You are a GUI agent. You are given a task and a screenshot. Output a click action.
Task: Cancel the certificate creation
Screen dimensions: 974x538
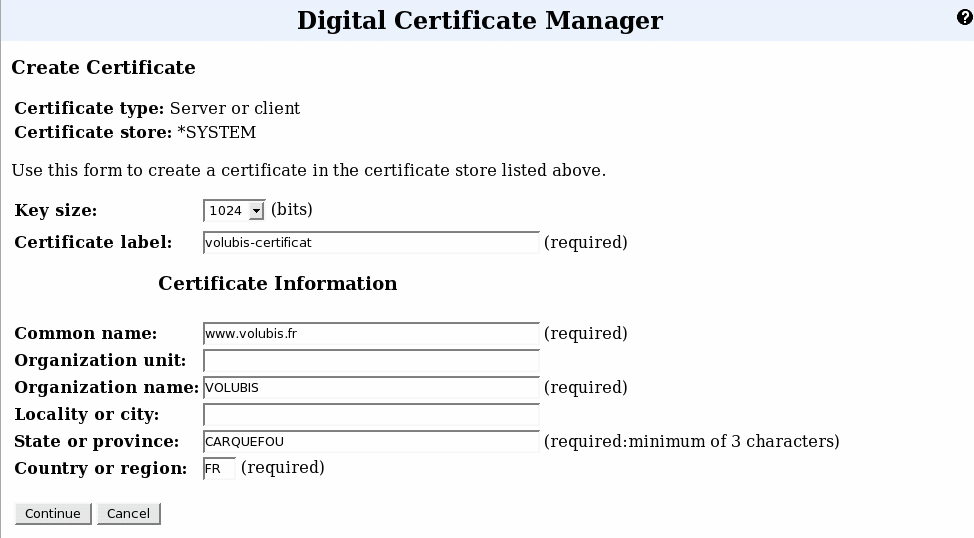pyautogui.click(x=129, y=514)
